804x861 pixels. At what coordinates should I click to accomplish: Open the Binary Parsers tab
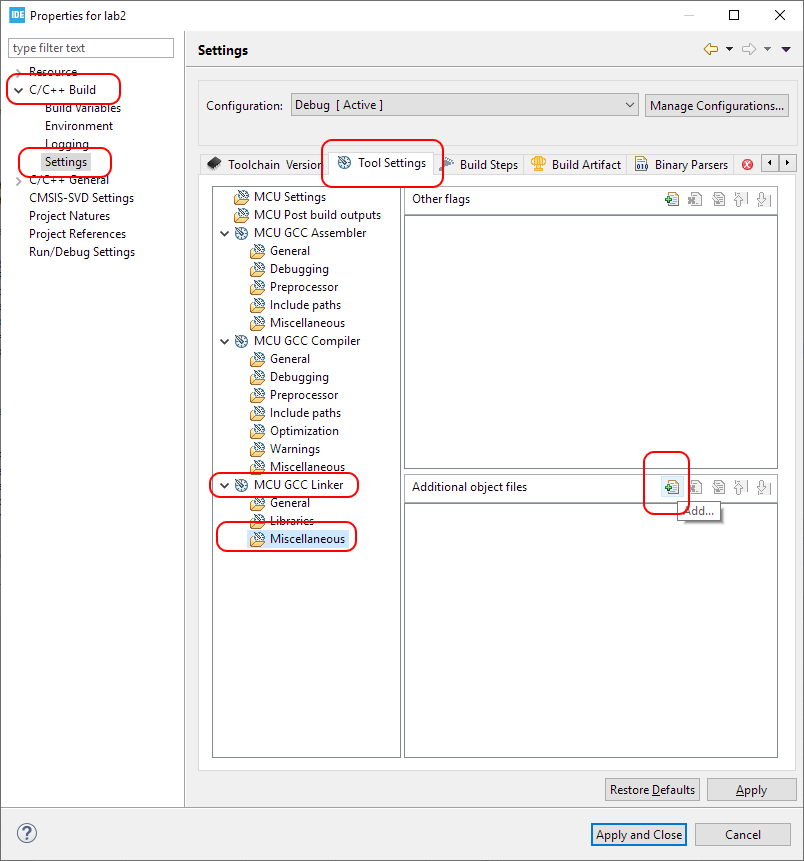pyautogui.click(x=681, y=164)
